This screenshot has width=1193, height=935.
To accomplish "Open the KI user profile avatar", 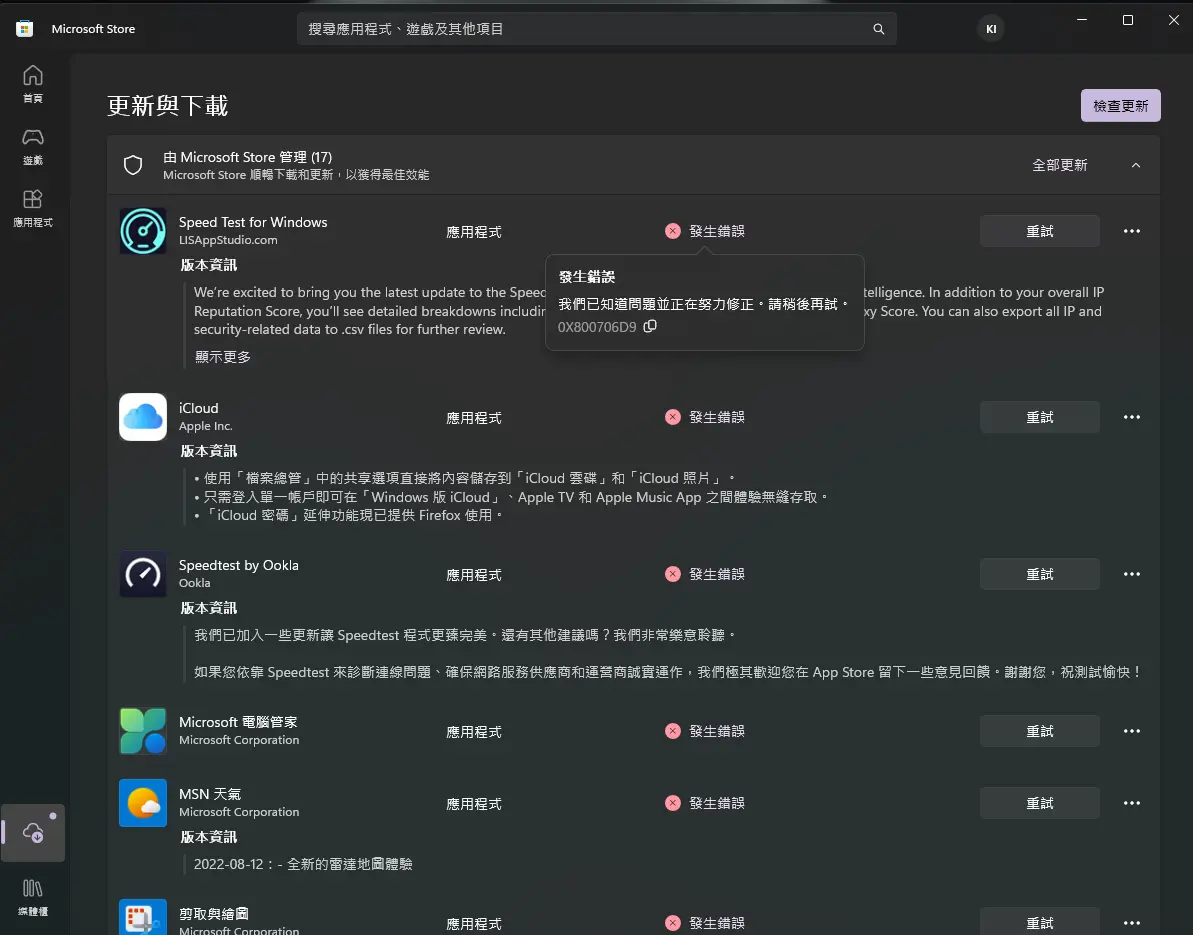I will click(x=991, y=29).
